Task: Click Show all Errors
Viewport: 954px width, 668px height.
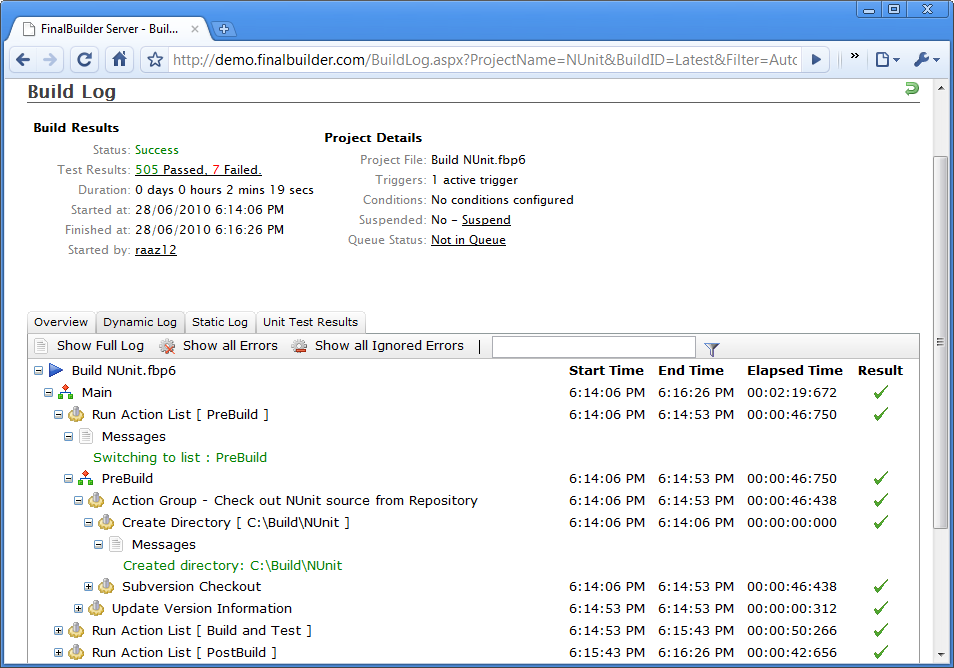Action: tap(231, 346)
